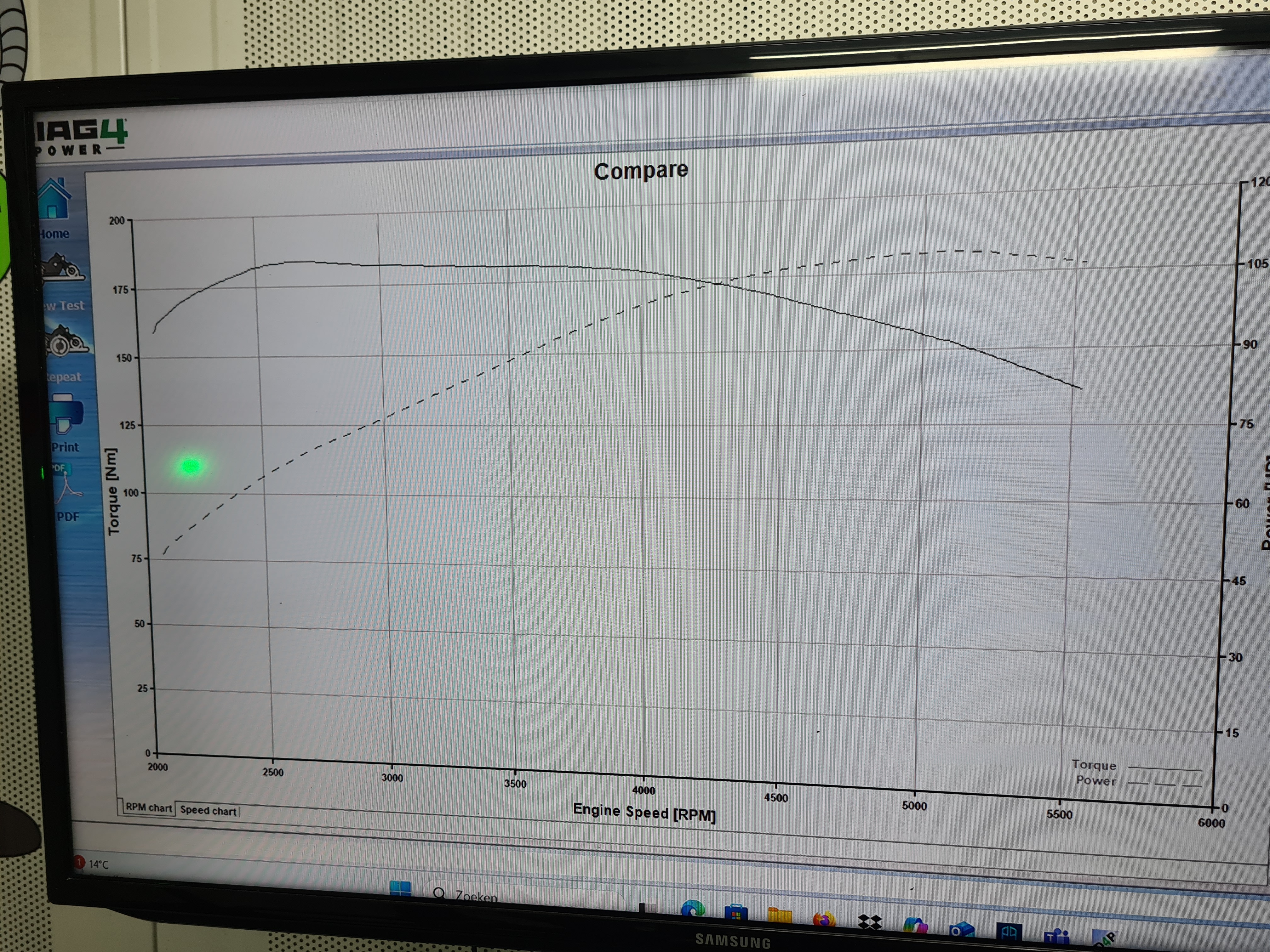Click the Home house icon

point(54,199)
